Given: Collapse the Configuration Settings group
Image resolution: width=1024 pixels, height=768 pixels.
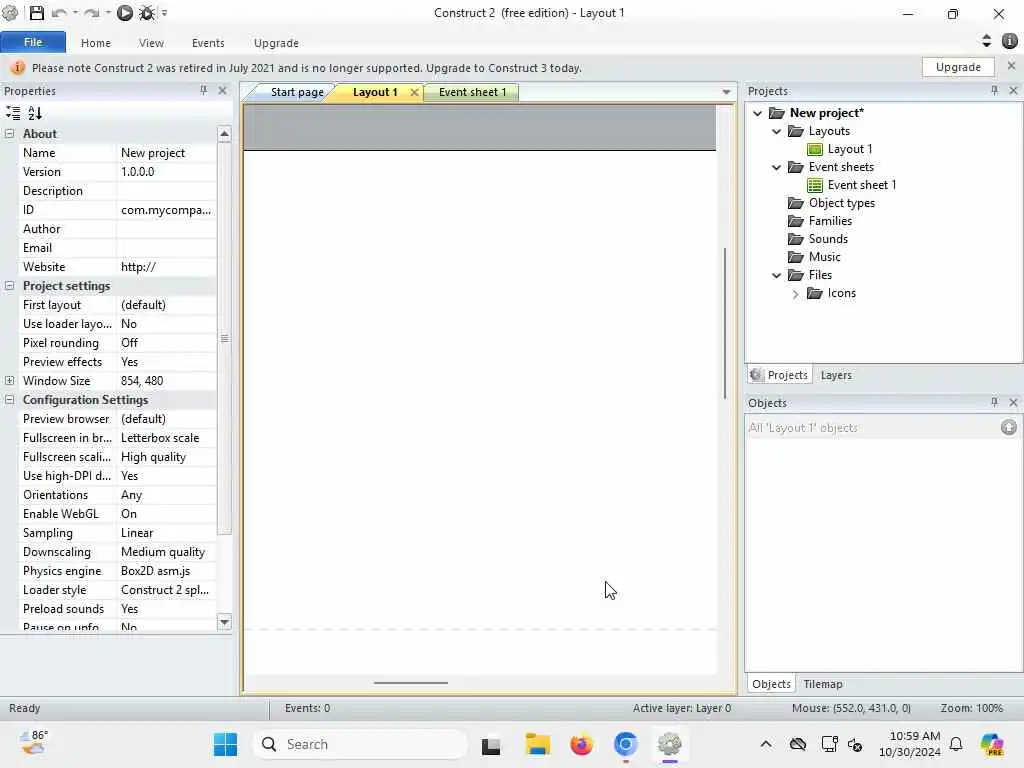Looking at the screenshot, I should coord(10,400).
